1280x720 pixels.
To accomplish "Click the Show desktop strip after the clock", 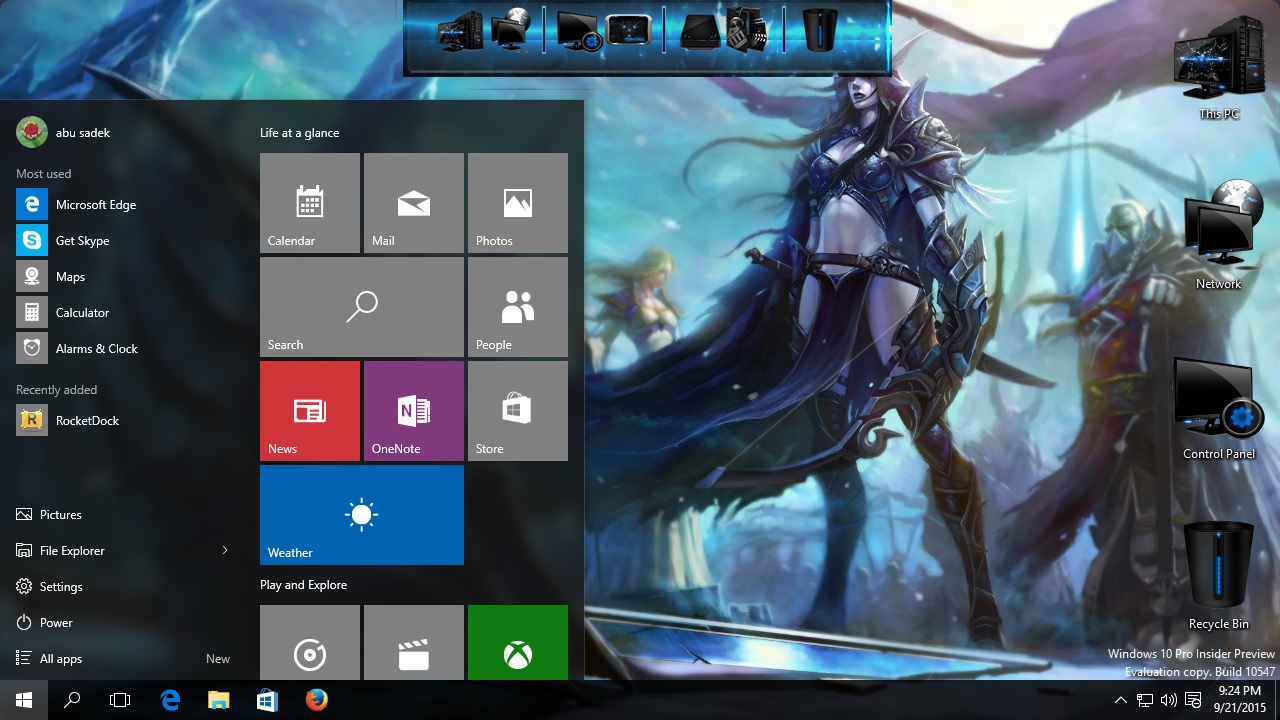I will [1277, 700].
